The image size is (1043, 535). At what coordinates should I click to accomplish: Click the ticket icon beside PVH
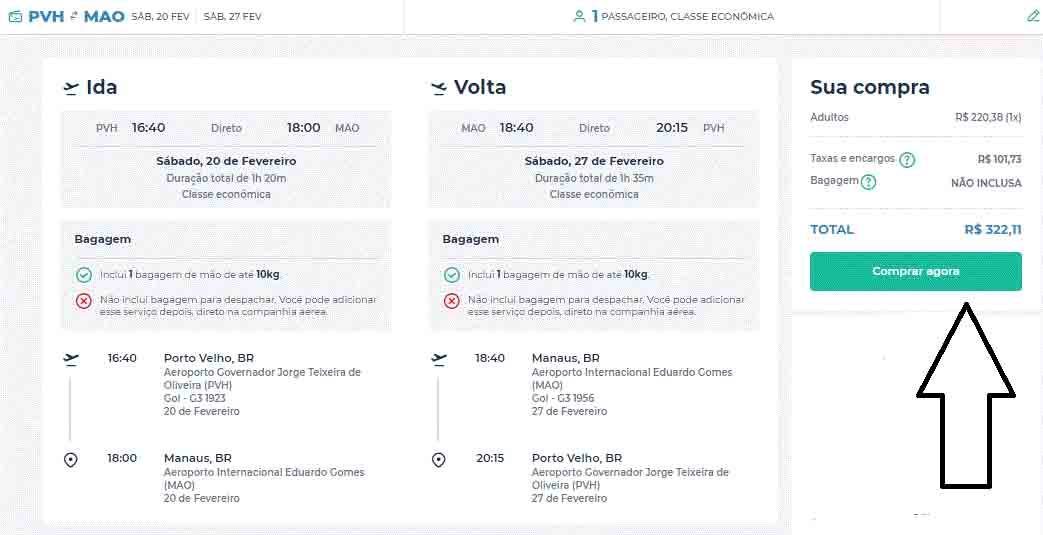(x=14, y=16)
